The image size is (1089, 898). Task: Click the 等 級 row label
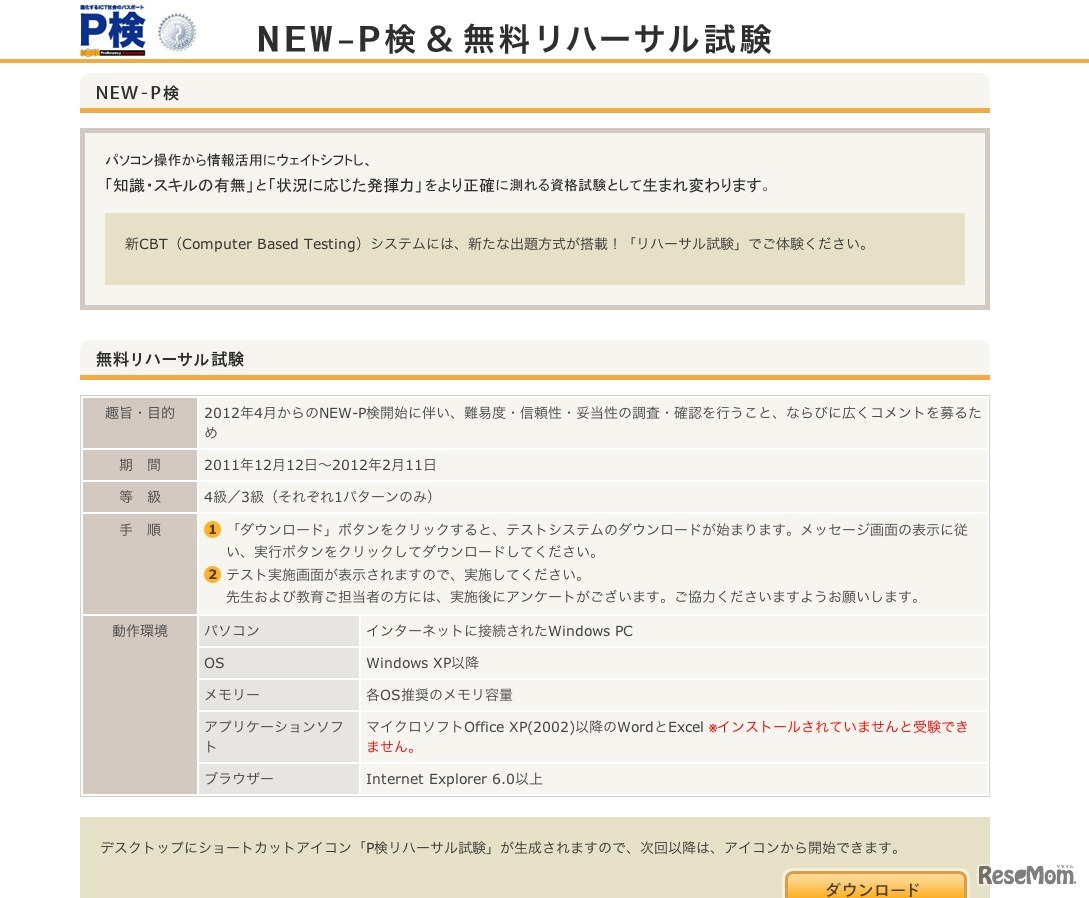[140, 497]
